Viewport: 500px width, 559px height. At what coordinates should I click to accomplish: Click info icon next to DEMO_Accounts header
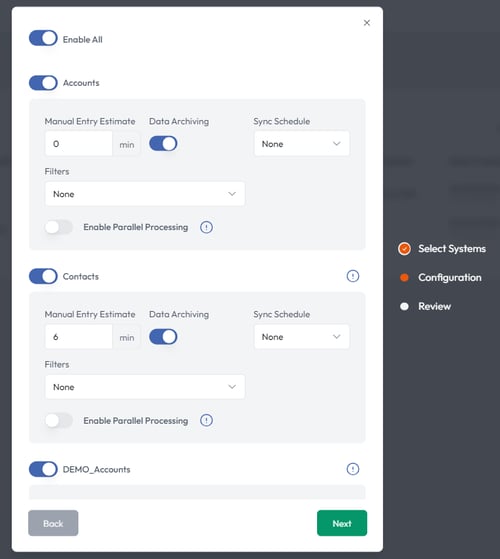coord(353,469)
